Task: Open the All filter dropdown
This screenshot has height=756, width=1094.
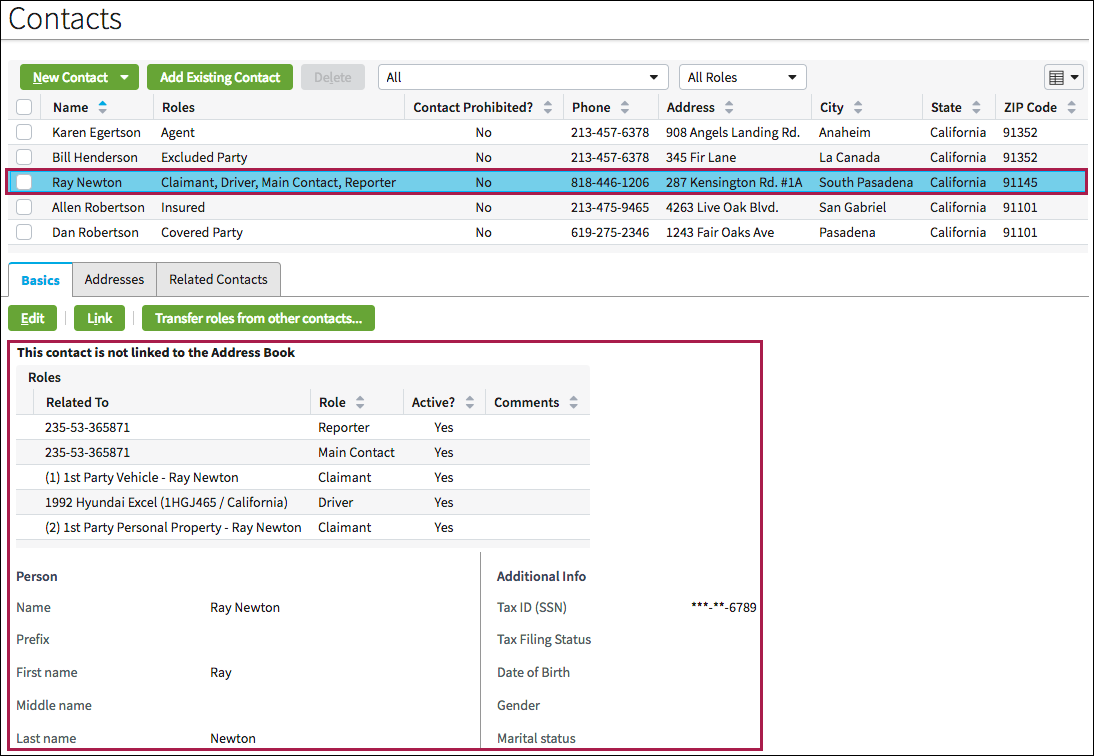Action: pos(523,77)
